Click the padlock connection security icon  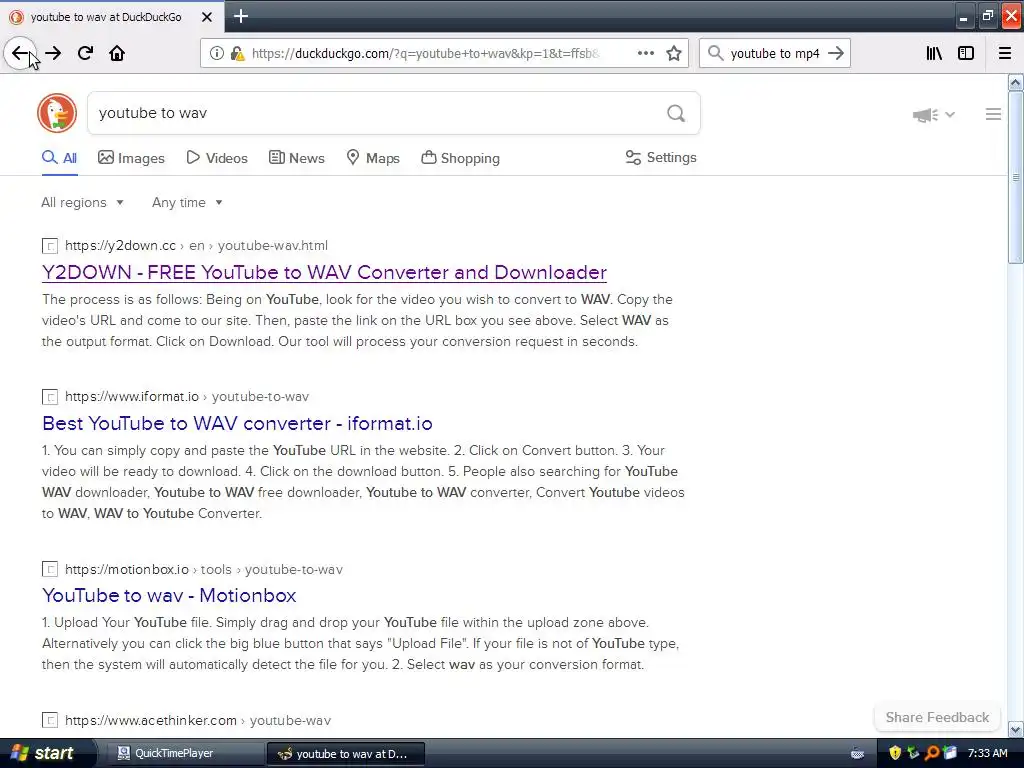tap(237, 53)
